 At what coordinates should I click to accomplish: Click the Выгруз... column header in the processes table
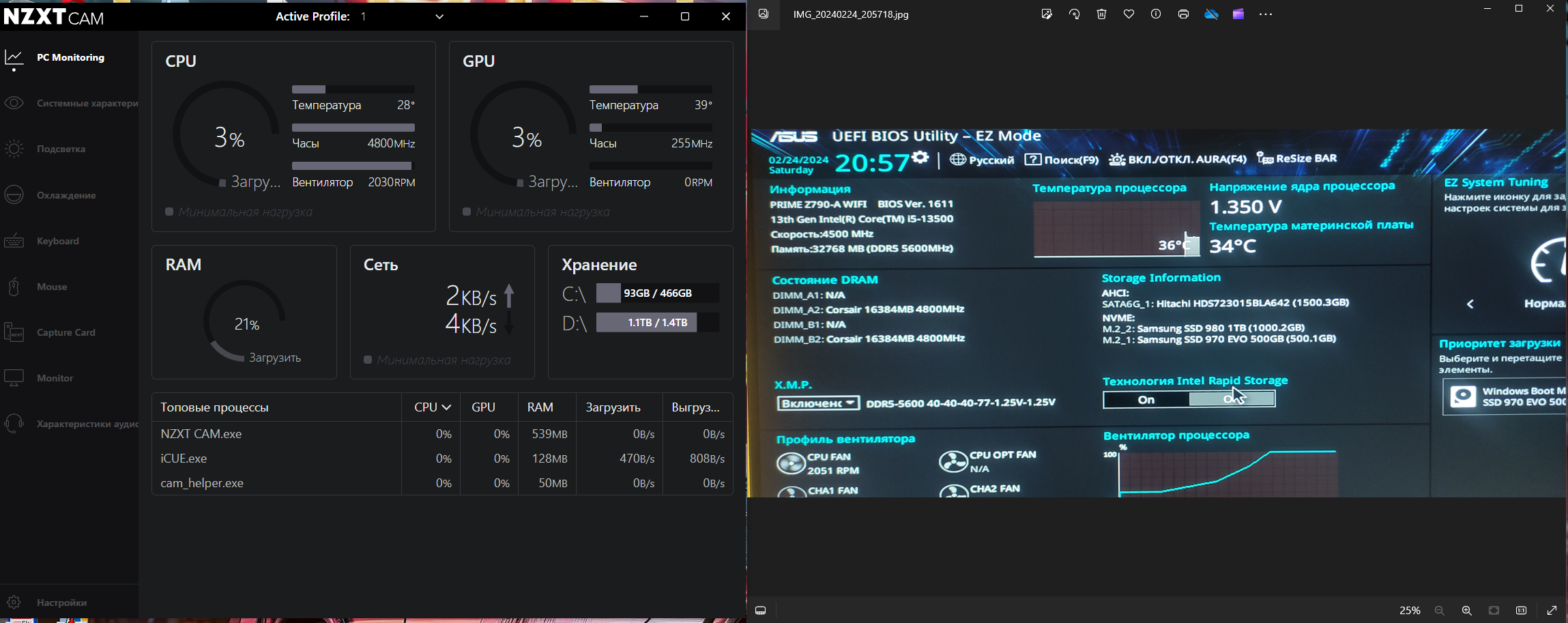coord(695,407)
